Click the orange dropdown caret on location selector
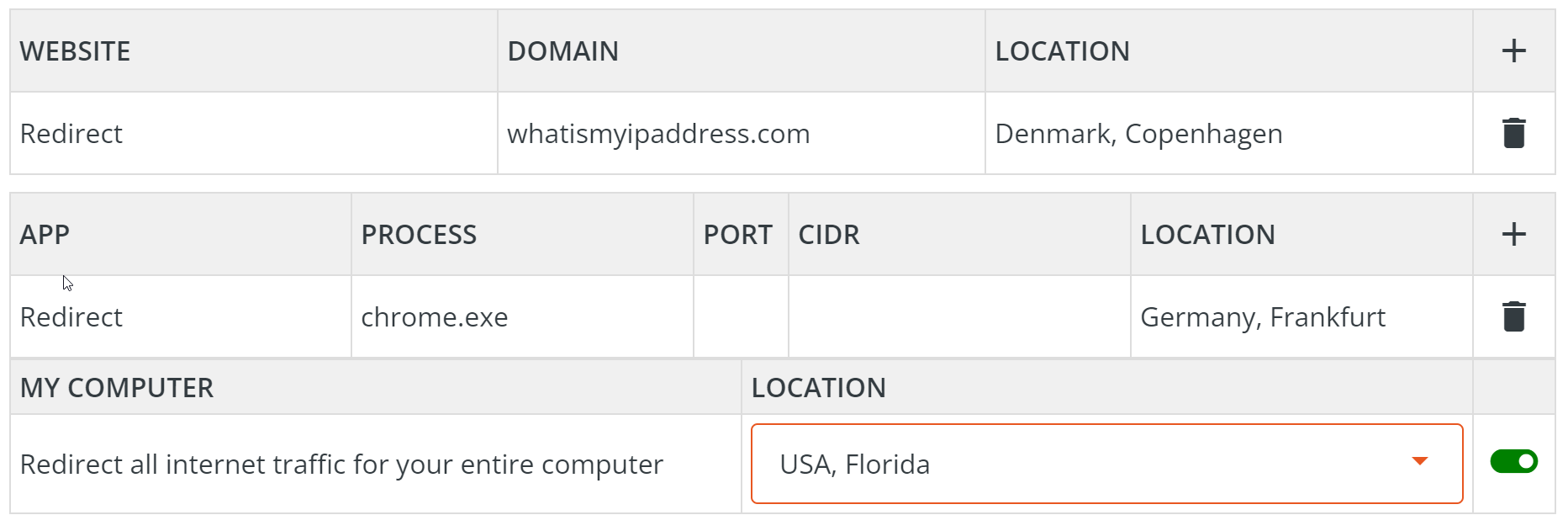The image size is (1568, 531). click(x=1420, y=461)
